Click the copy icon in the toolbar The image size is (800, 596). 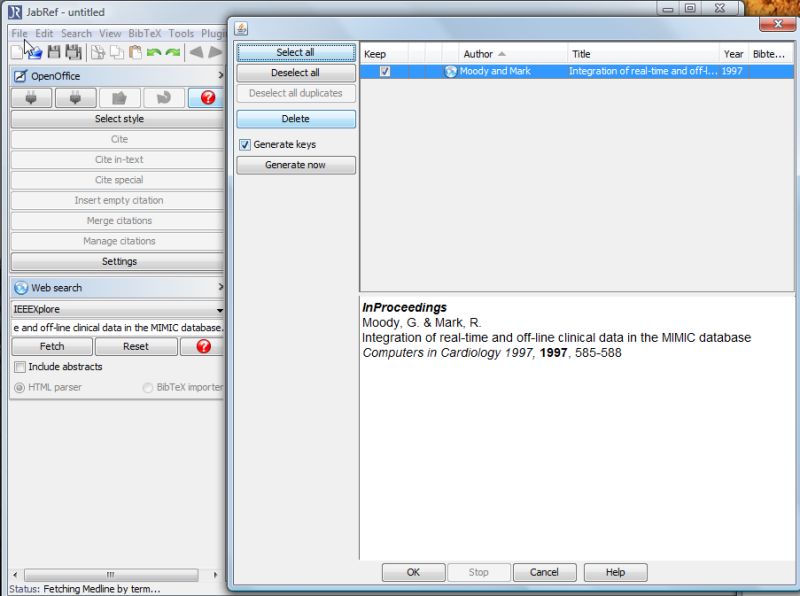pyautogui.click(x=117, y=52)
